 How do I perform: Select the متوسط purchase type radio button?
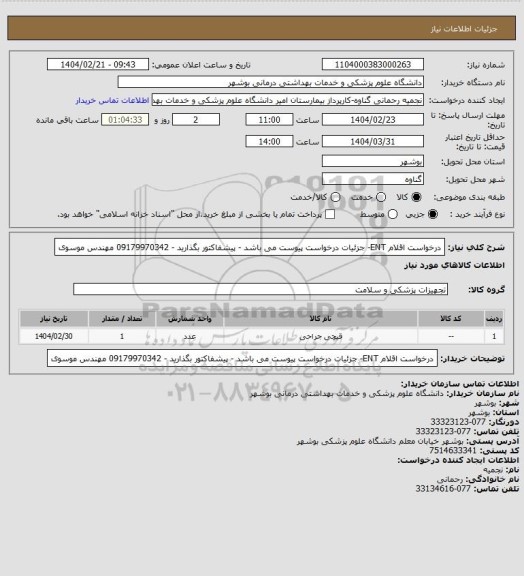tap(393, 214)
